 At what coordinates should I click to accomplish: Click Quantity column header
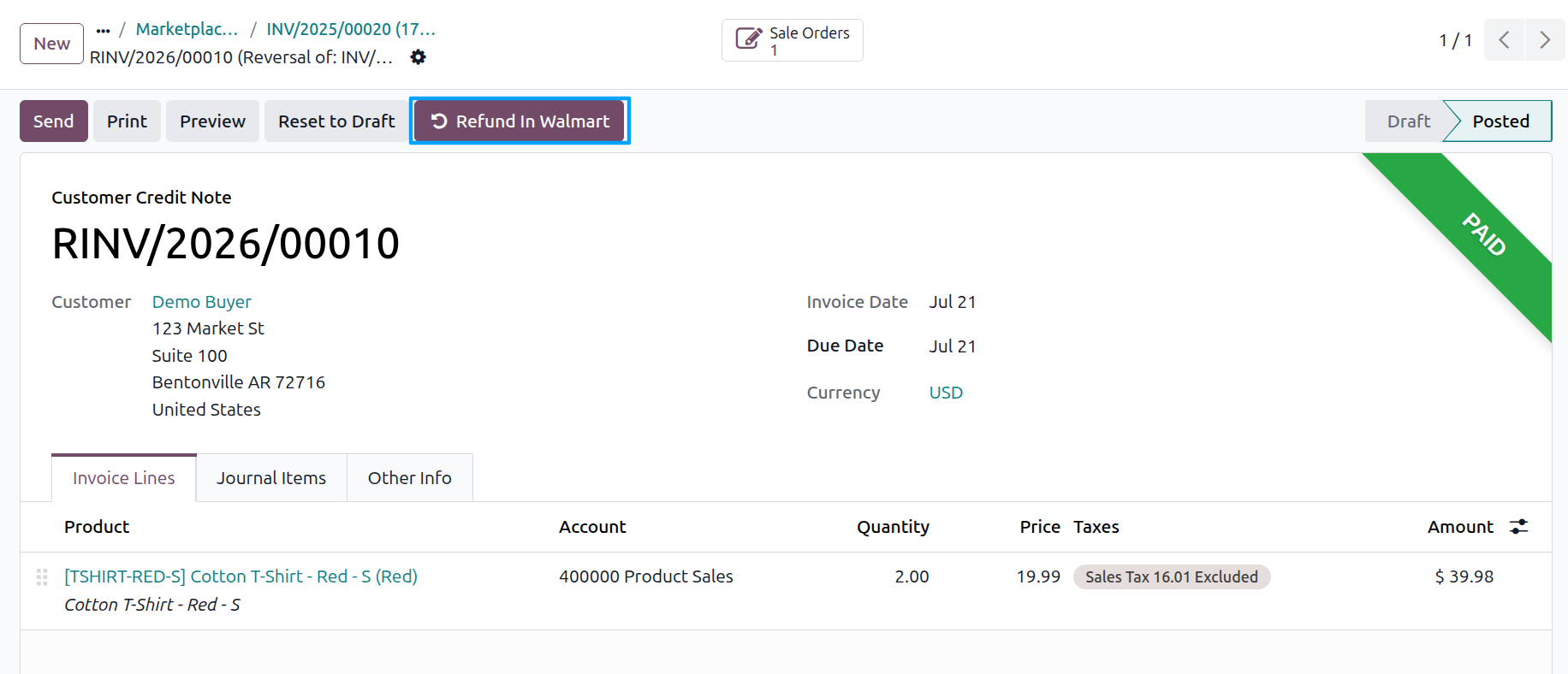pos(894,527)
